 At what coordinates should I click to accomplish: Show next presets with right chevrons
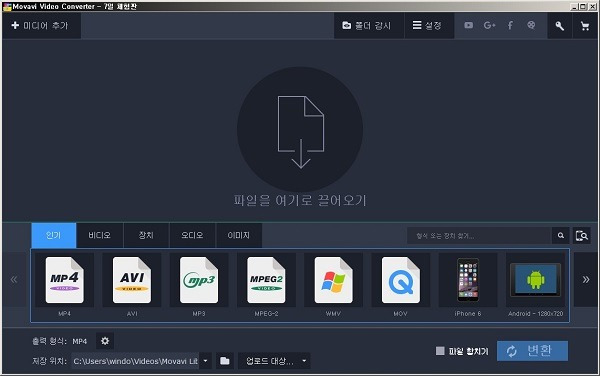pyautogui.click(x=586, y=280)
